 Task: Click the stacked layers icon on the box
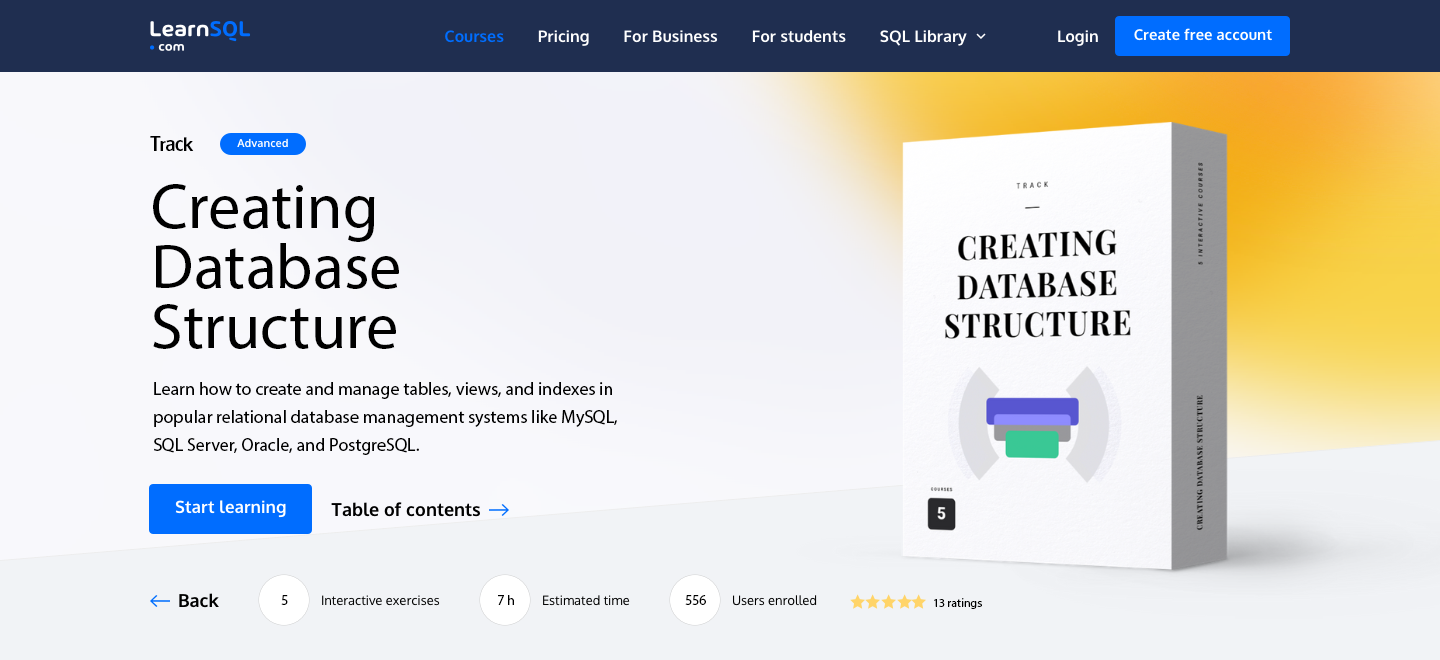coord(1032,427)
